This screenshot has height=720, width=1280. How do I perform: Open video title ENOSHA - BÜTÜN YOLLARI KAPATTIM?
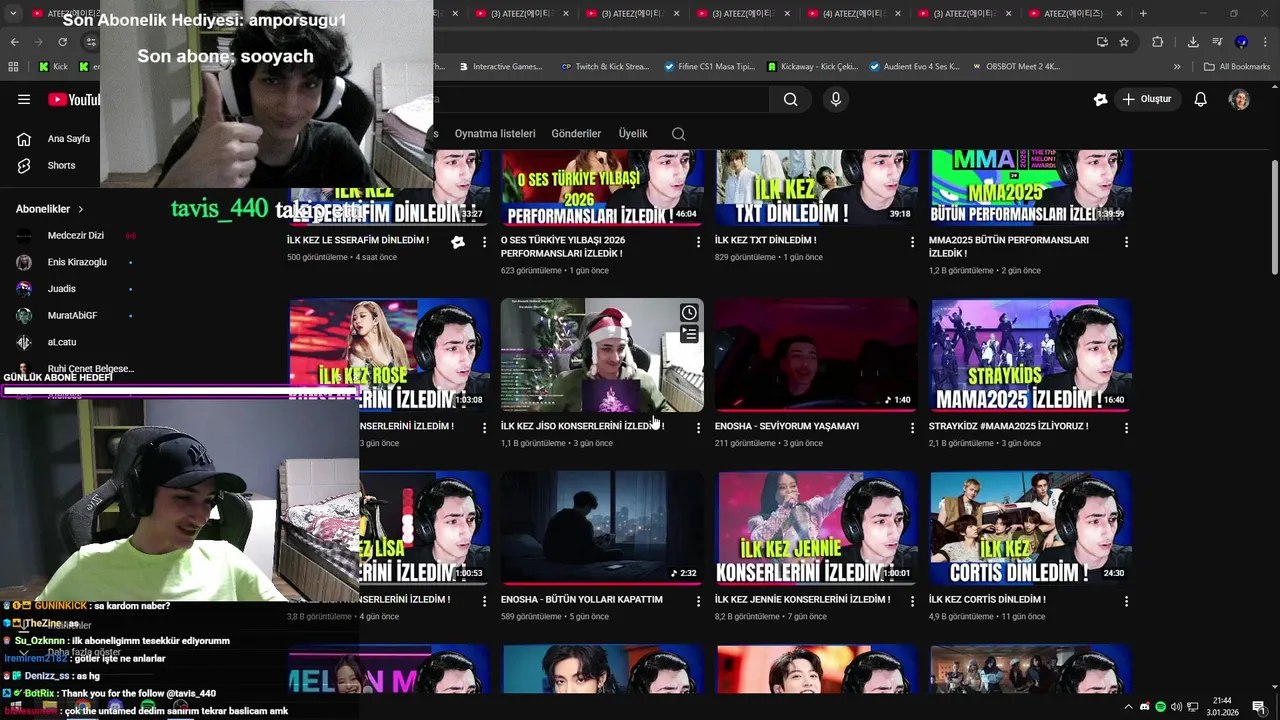[x=582, y=600]
